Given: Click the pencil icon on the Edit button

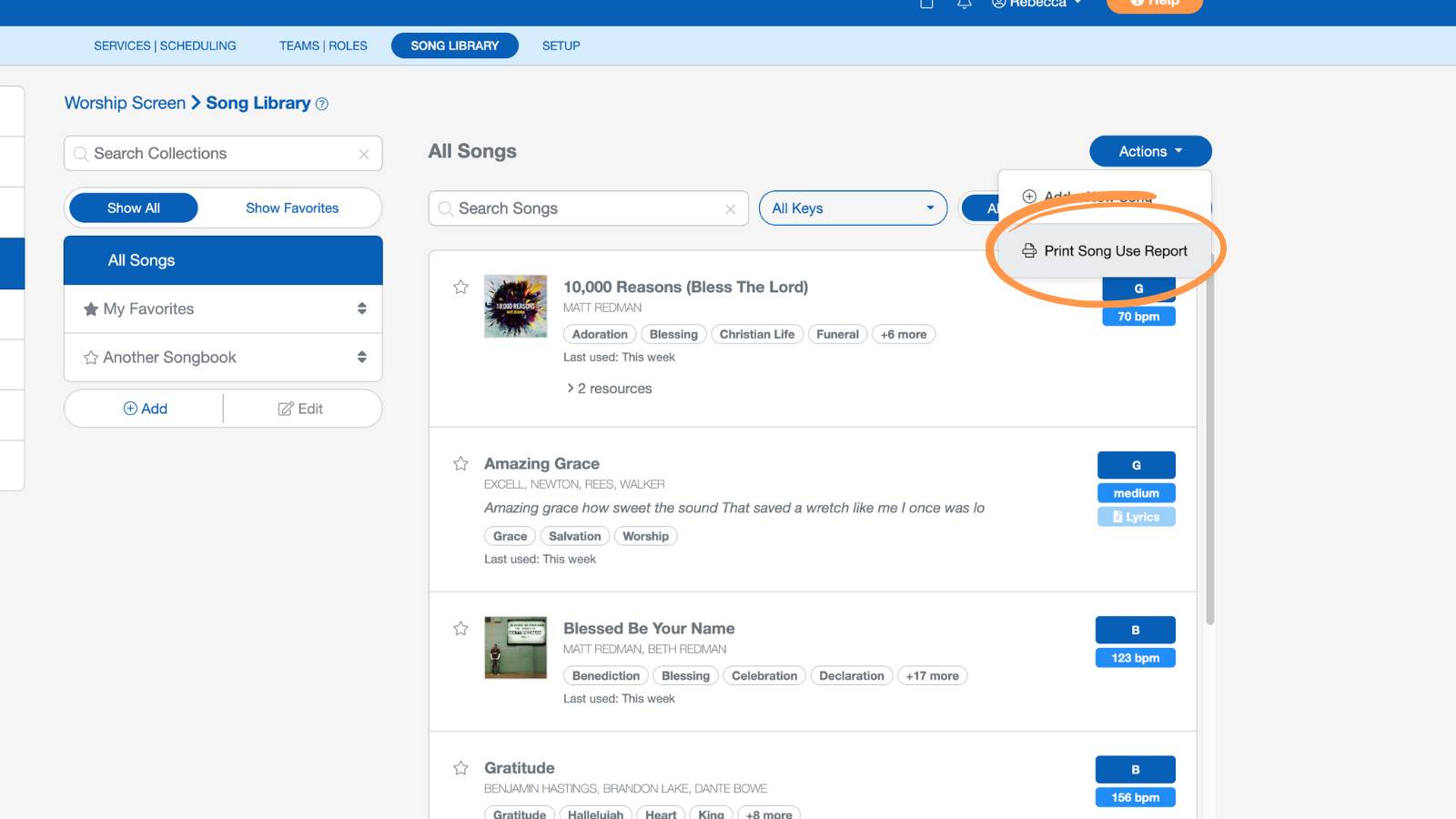Looking at the screenshot, I should (x=286, y=409).
